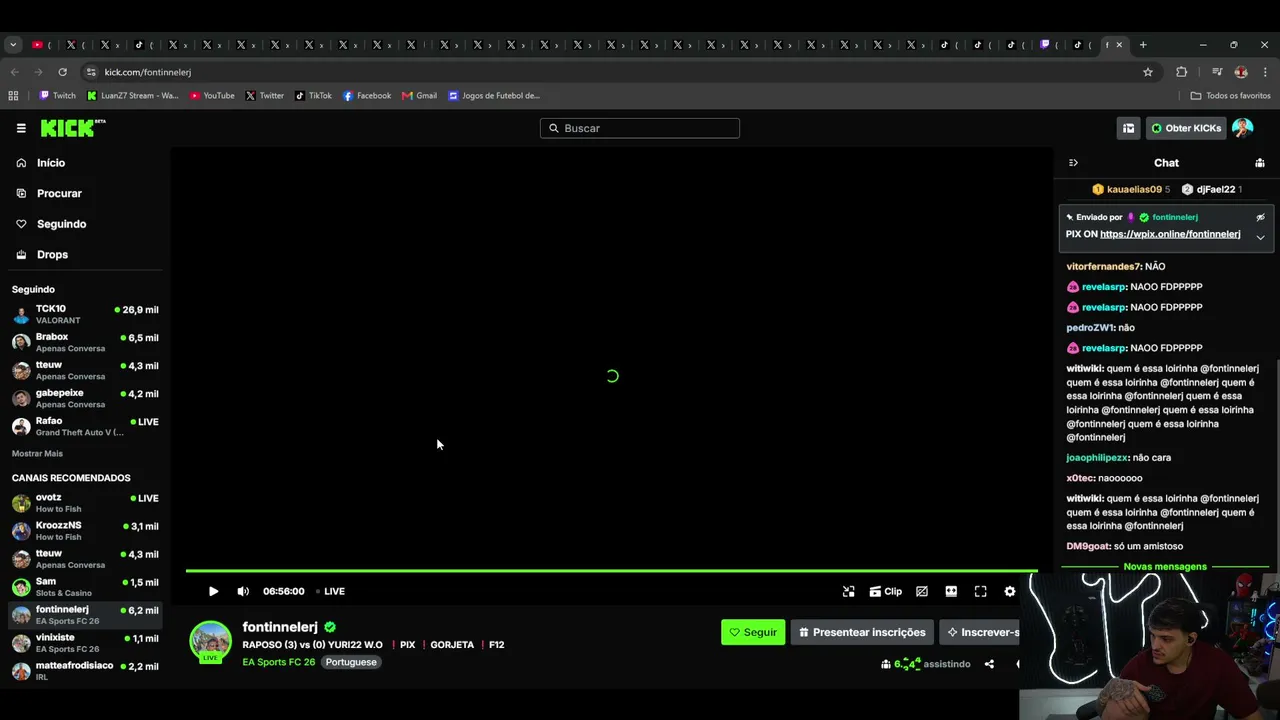Open KroozzNS recommended channel
This screenshot has height=720, width=1280.
(x=85, y=531)
